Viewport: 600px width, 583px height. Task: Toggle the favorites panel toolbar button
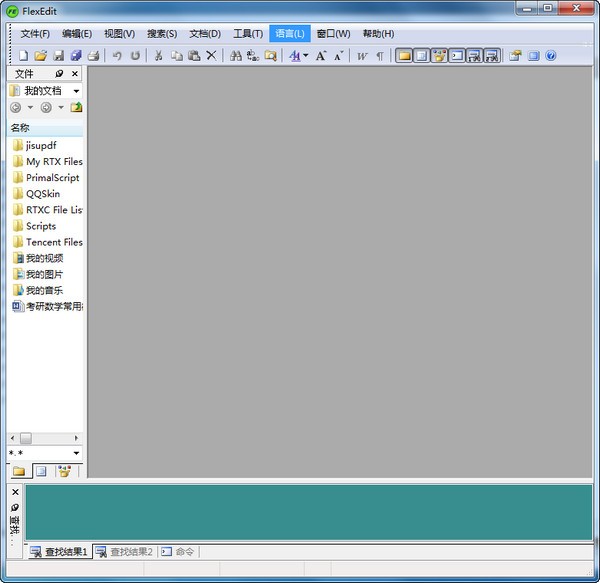[439, 56]
